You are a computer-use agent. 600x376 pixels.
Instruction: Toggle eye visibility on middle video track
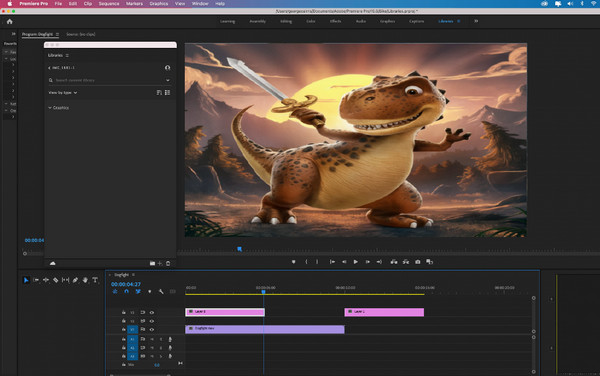[x=152, y=321]
